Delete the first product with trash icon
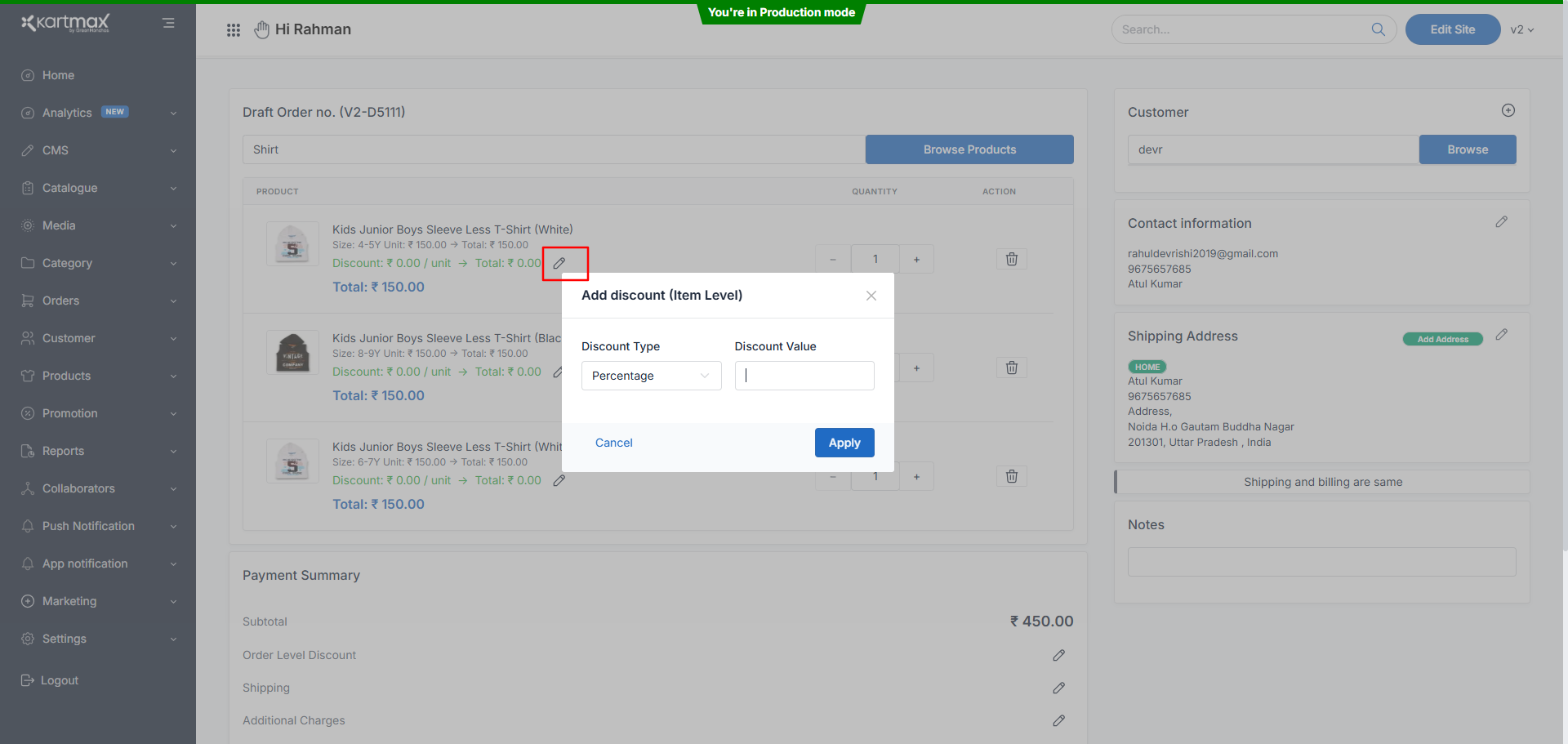The height and width of the screenshot is (744, 1568). [x=1011, y=259]
